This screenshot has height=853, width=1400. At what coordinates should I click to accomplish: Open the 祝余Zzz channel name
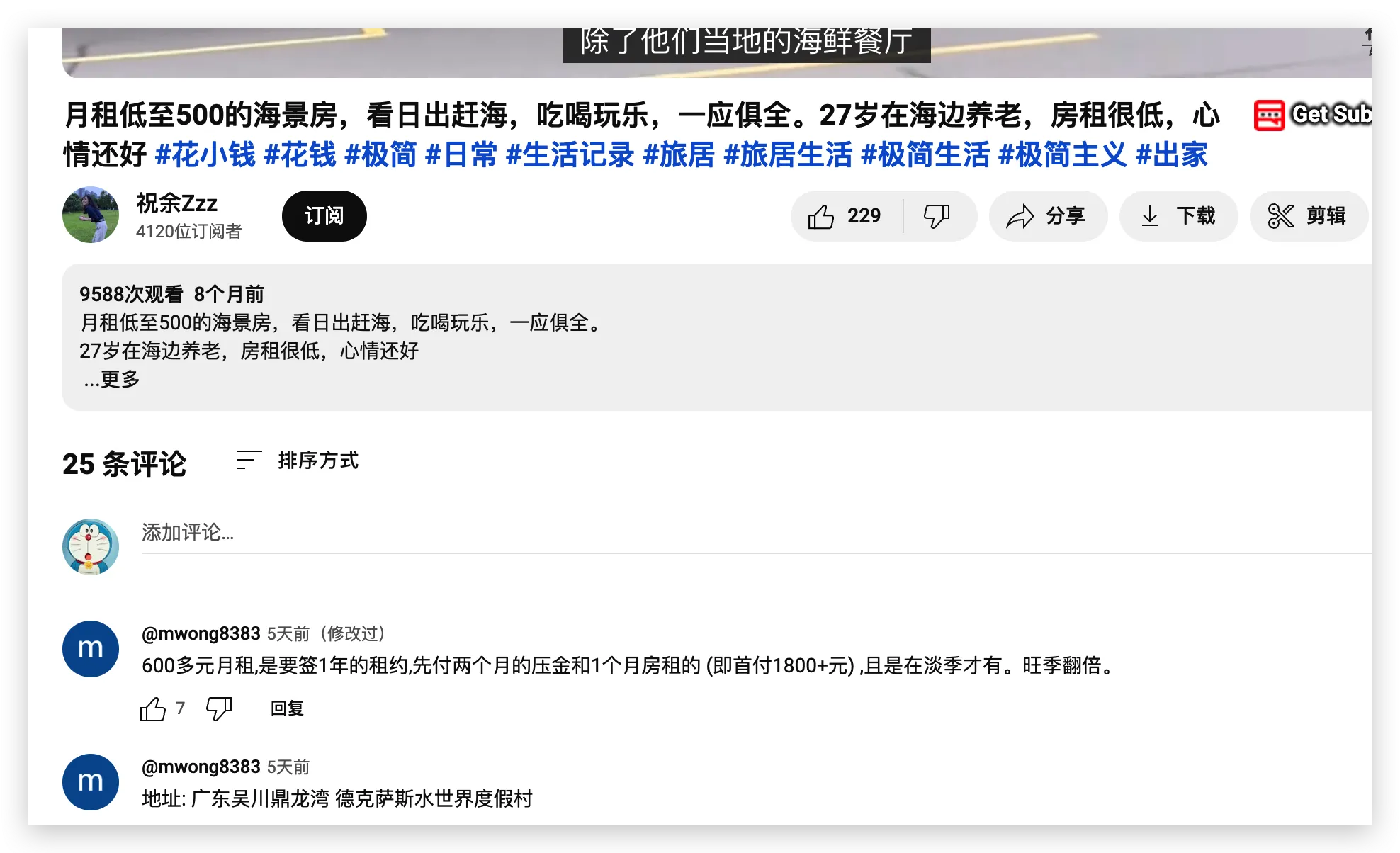pyautogui.click(x=176, y=203)
